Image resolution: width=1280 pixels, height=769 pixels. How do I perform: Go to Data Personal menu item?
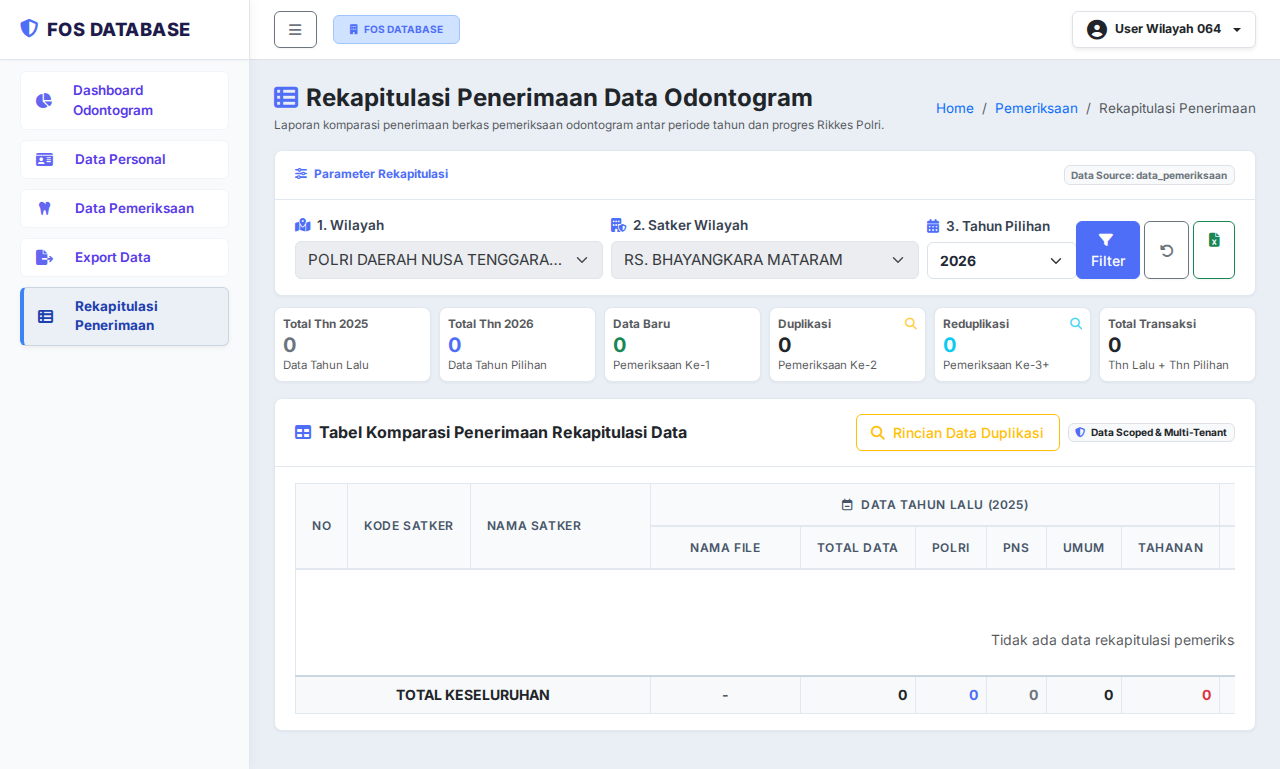124,159
